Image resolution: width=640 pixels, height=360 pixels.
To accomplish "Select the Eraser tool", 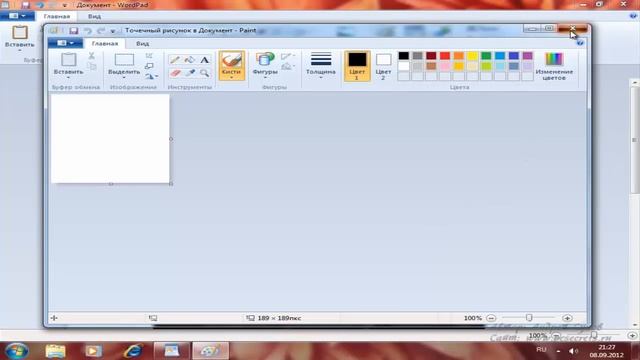I will point(175,73).
